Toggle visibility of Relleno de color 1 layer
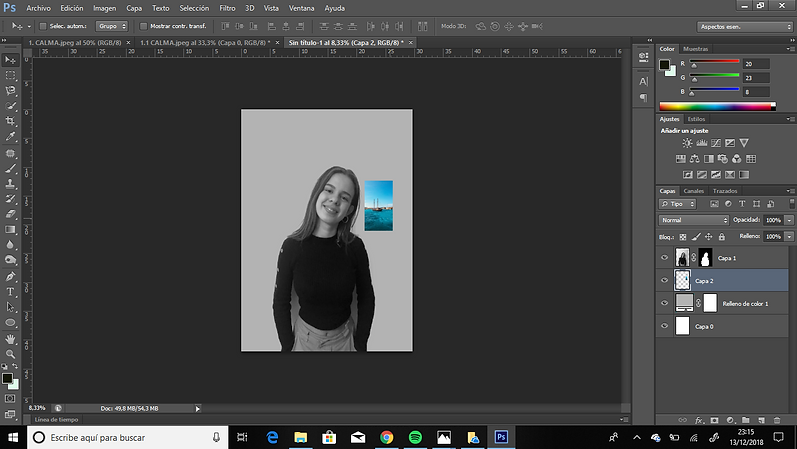This screenshot has width=797, height=449. [664, 303]
